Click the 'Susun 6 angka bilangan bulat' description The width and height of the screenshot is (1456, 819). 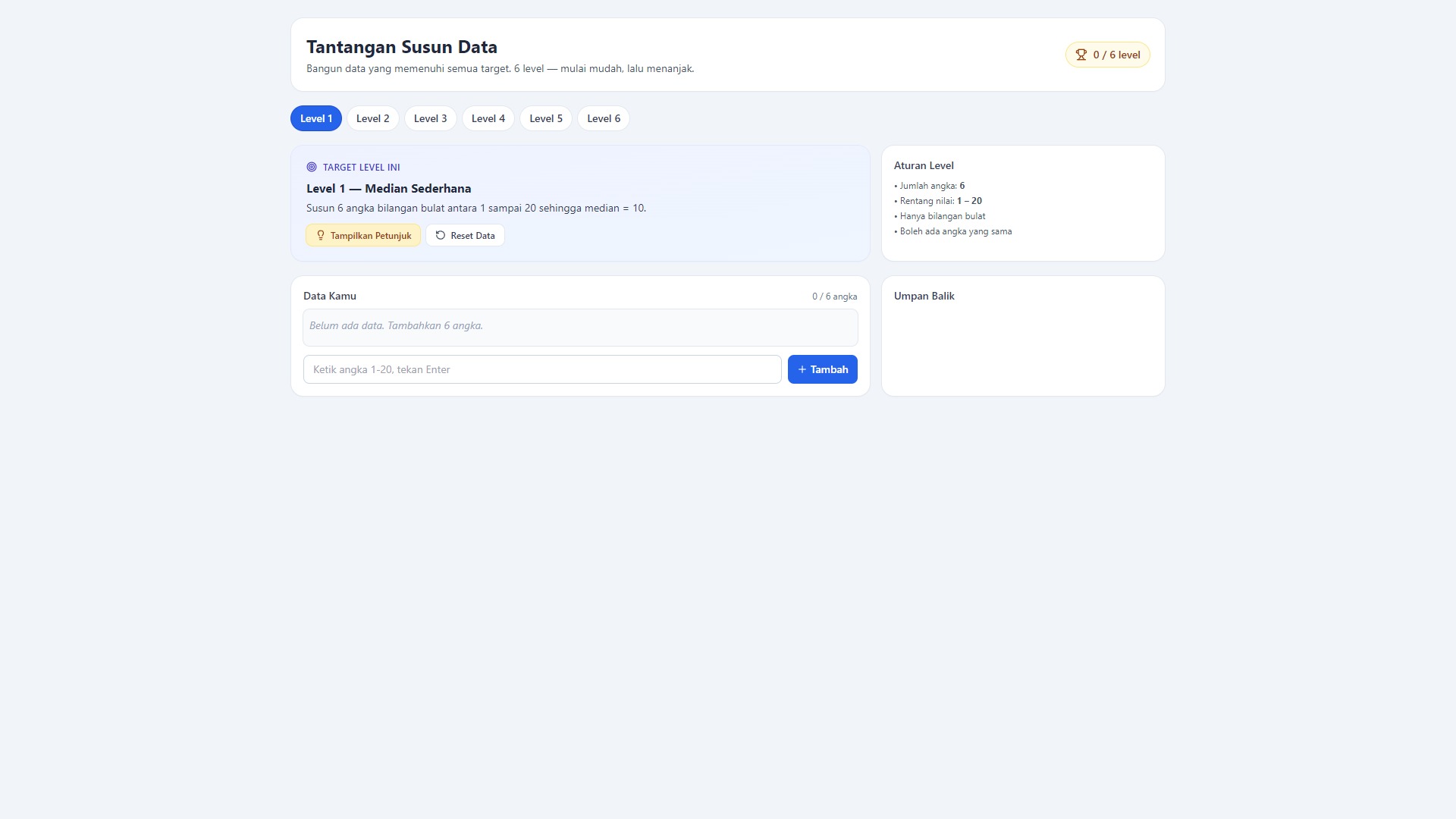tap(476, 208)
